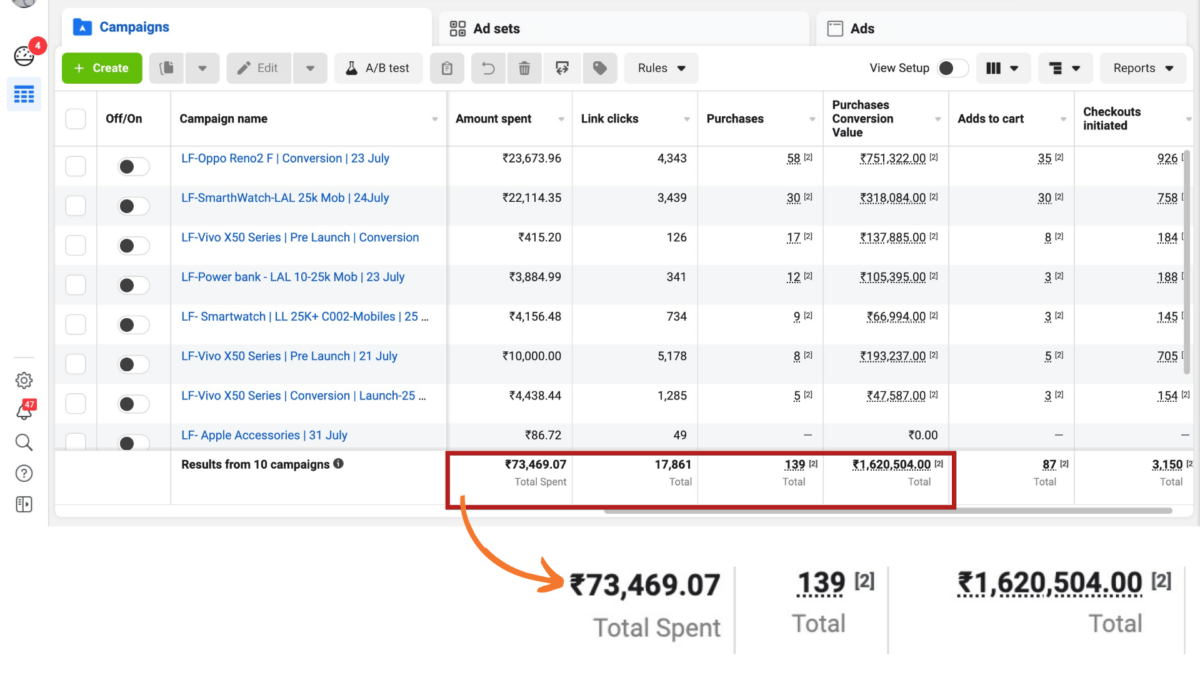Click the green Create button
This screenshot has height=675, width=1200.
(x=101, y=68)
